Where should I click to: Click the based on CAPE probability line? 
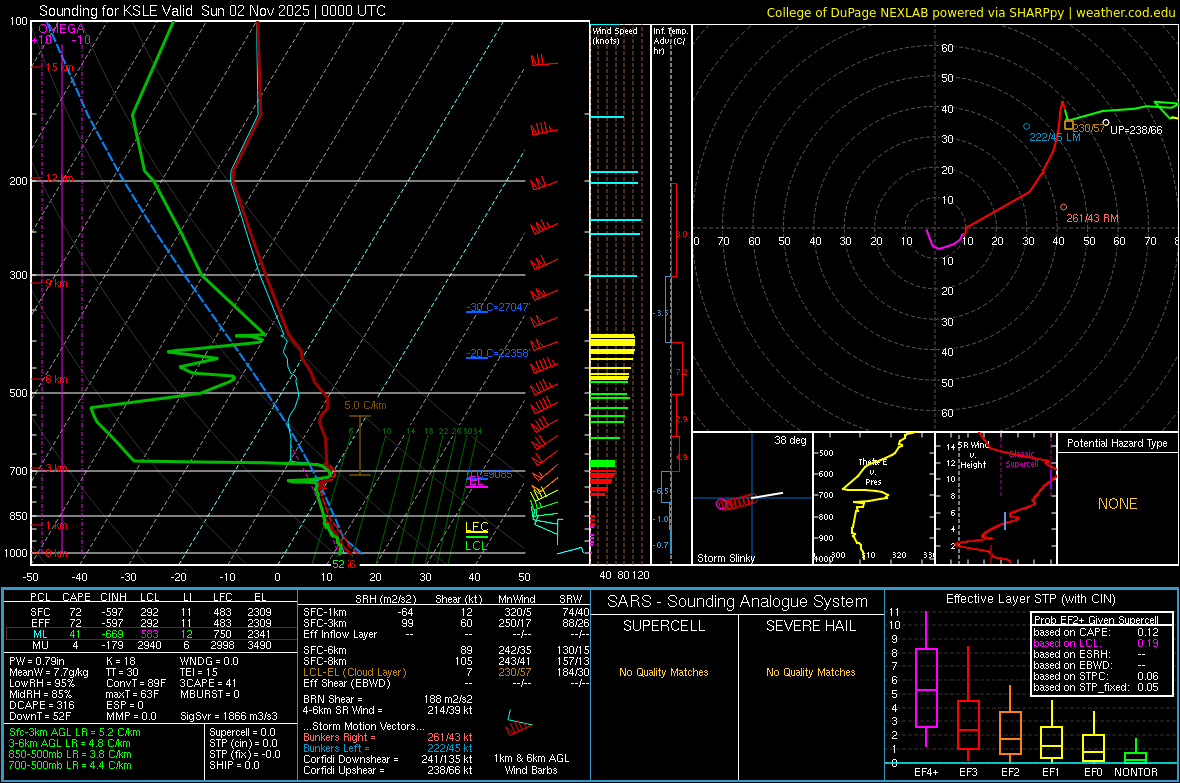coord(1096,632)
